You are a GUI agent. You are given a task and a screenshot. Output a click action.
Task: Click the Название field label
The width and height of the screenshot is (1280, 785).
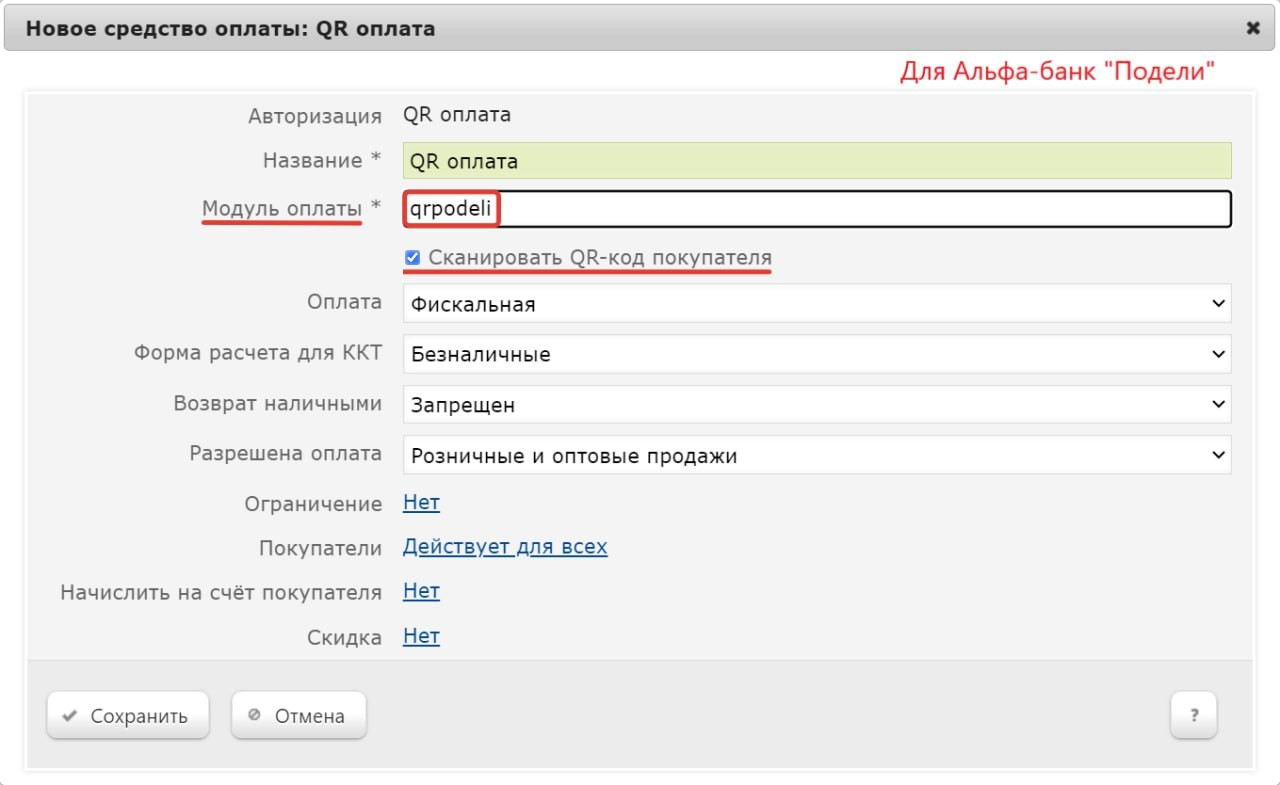312,161
